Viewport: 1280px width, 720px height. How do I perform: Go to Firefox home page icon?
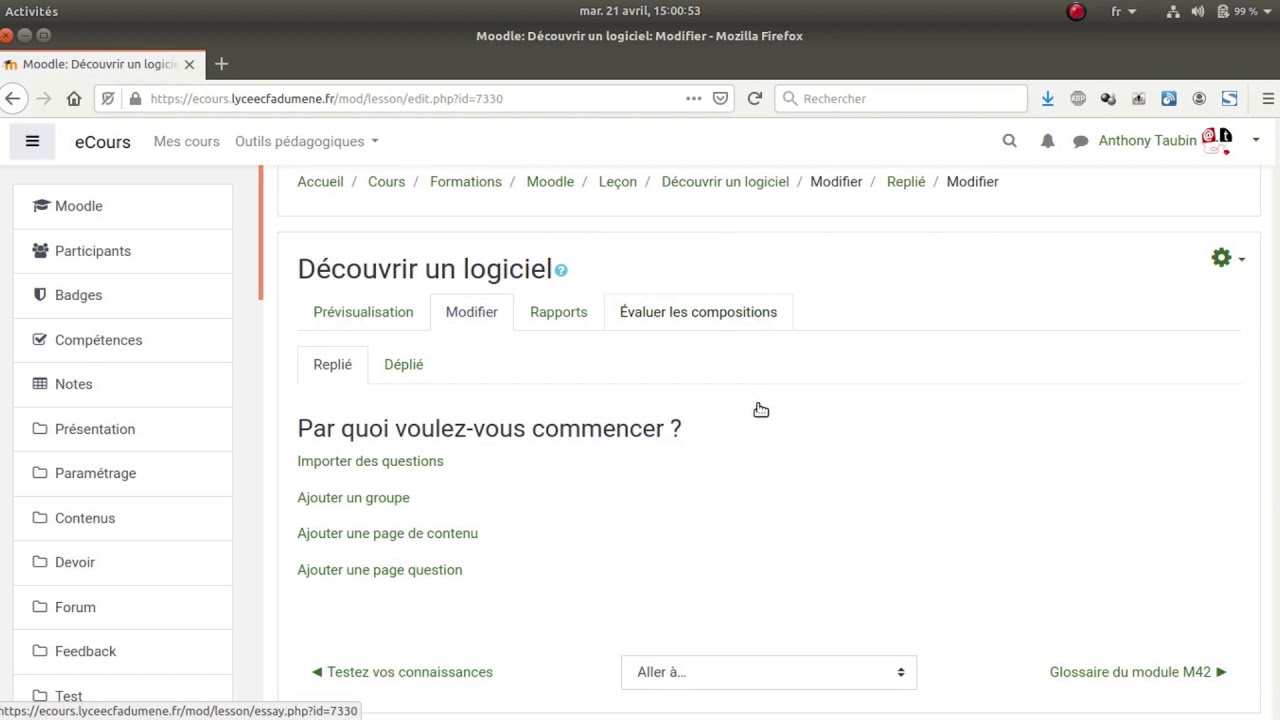coord(74,98)
